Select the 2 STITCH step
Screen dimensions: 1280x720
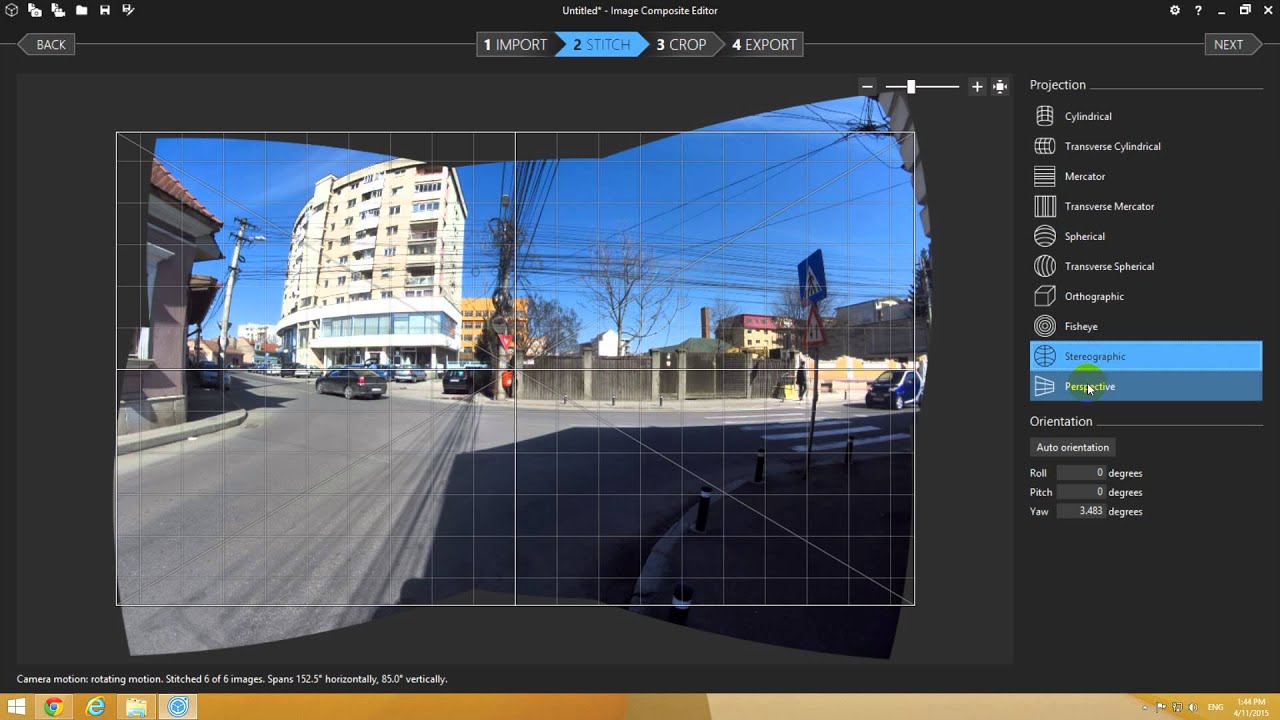pos(602,45)
